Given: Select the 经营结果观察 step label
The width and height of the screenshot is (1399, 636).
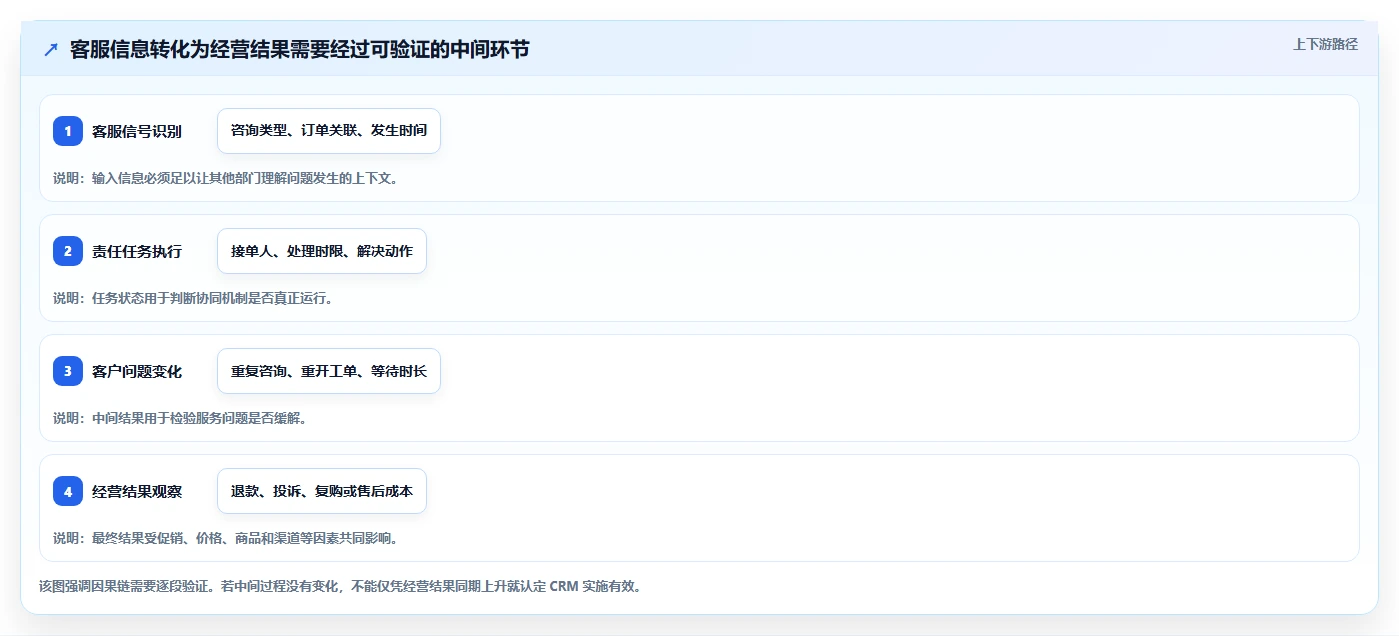Looking at the screenshot, I should (137, 491).
